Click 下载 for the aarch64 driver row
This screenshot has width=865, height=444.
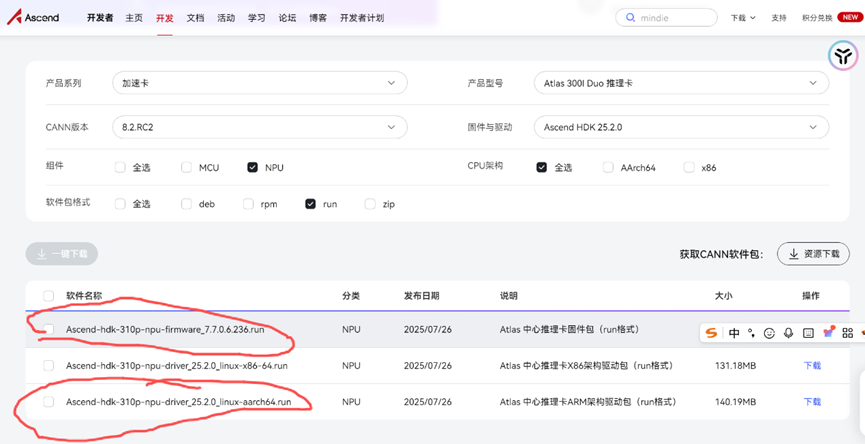pyautogui.click(x=812, y=402)
